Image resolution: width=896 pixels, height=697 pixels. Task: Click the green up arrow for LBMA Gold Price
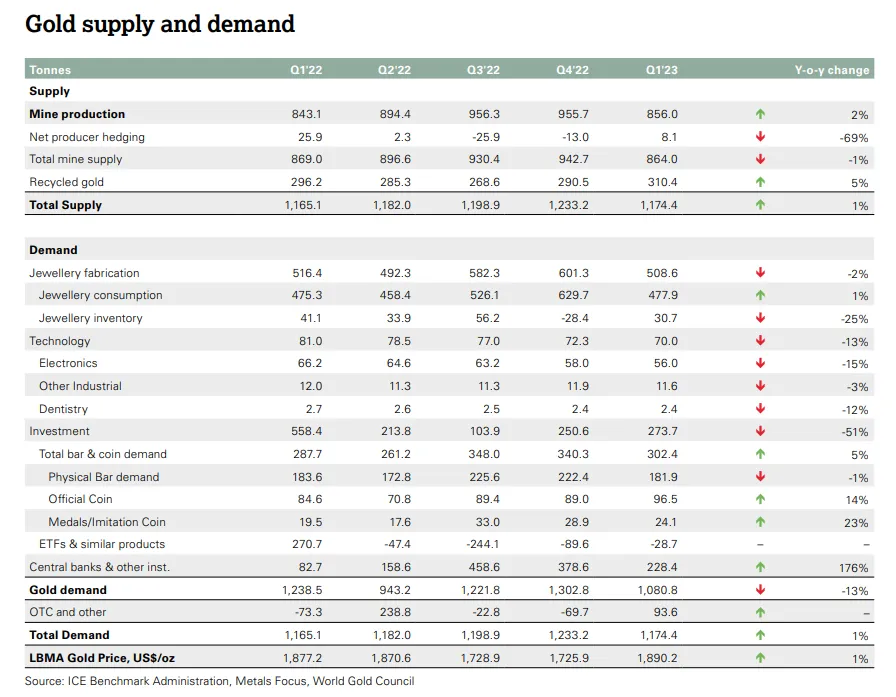tap(760, 658)
